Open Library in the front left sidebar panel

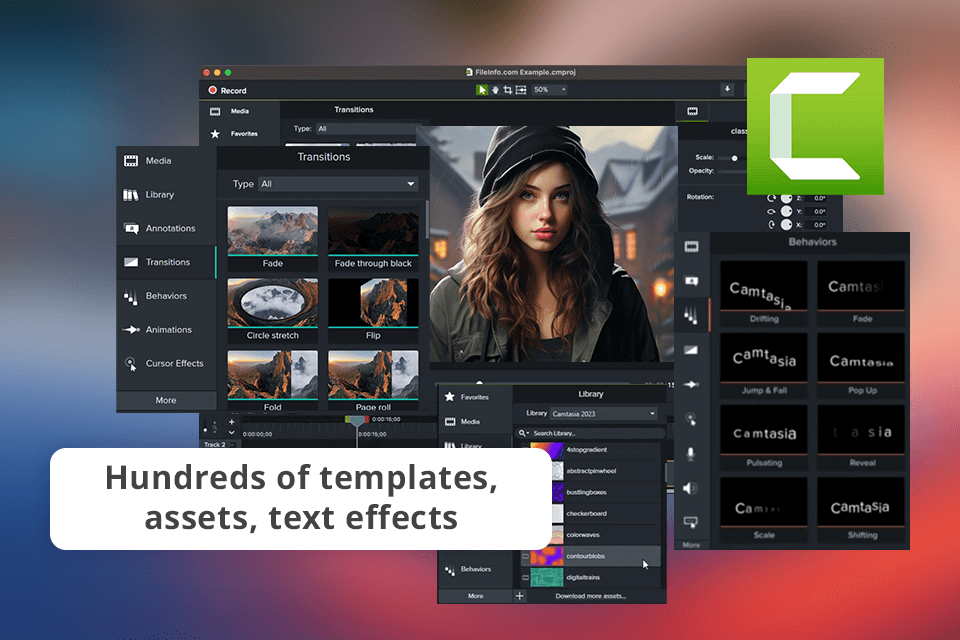(x=166, y=195)
